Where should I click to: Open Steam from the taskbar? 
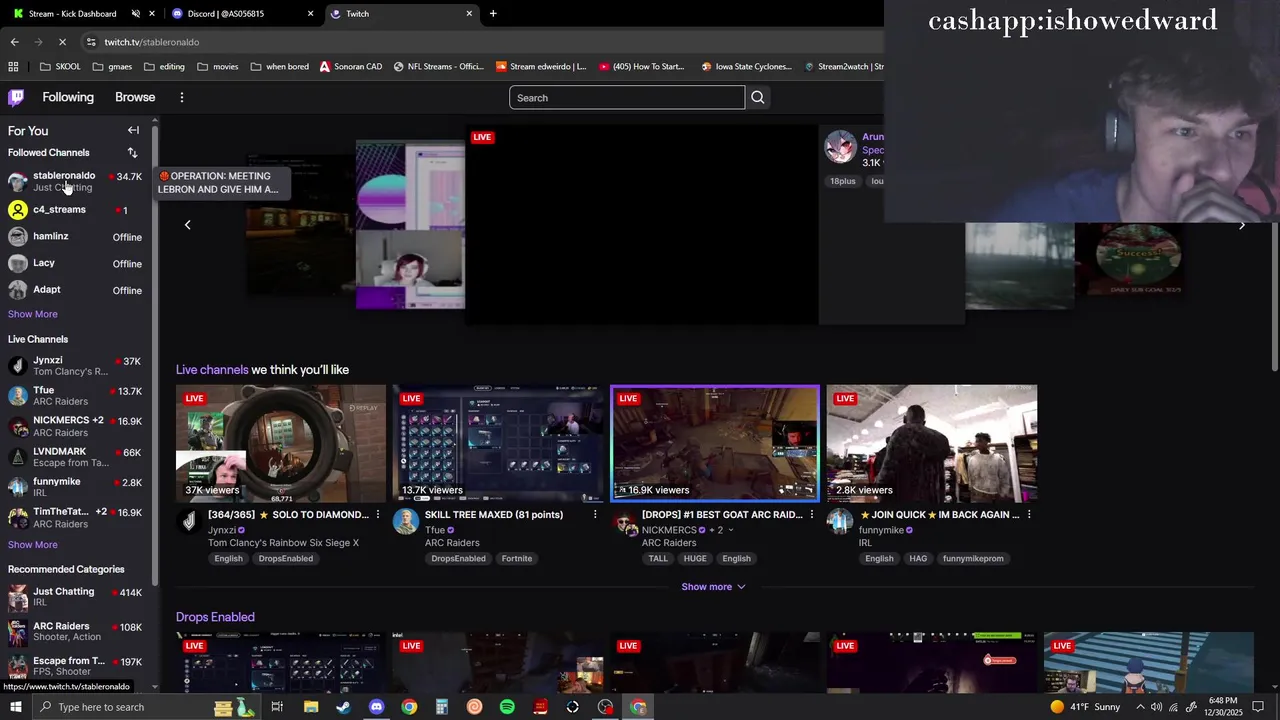[x=343, y=707]
